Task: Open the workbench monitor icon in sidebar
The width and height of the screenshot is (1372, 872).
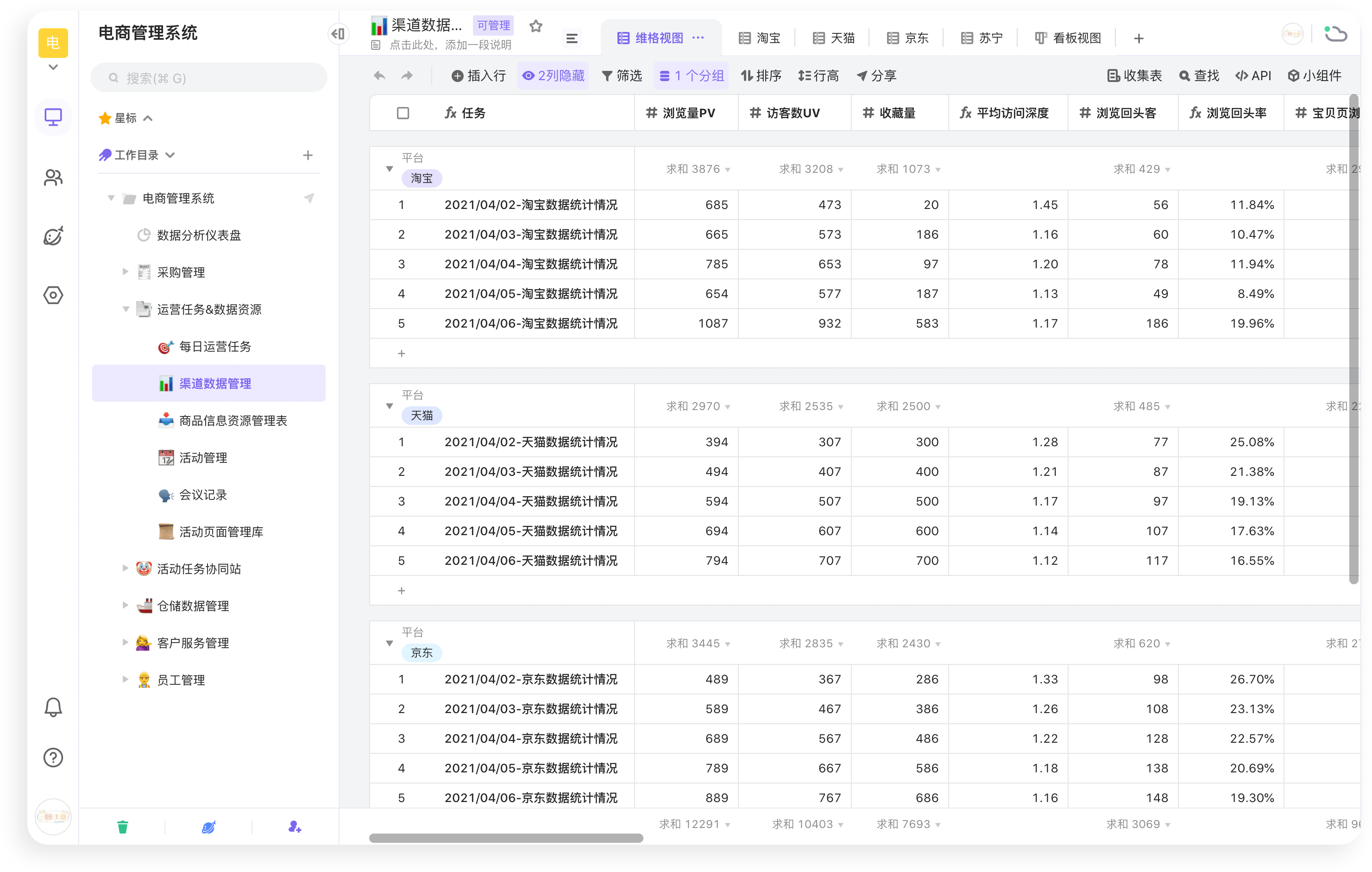Action: click(53, 117)
